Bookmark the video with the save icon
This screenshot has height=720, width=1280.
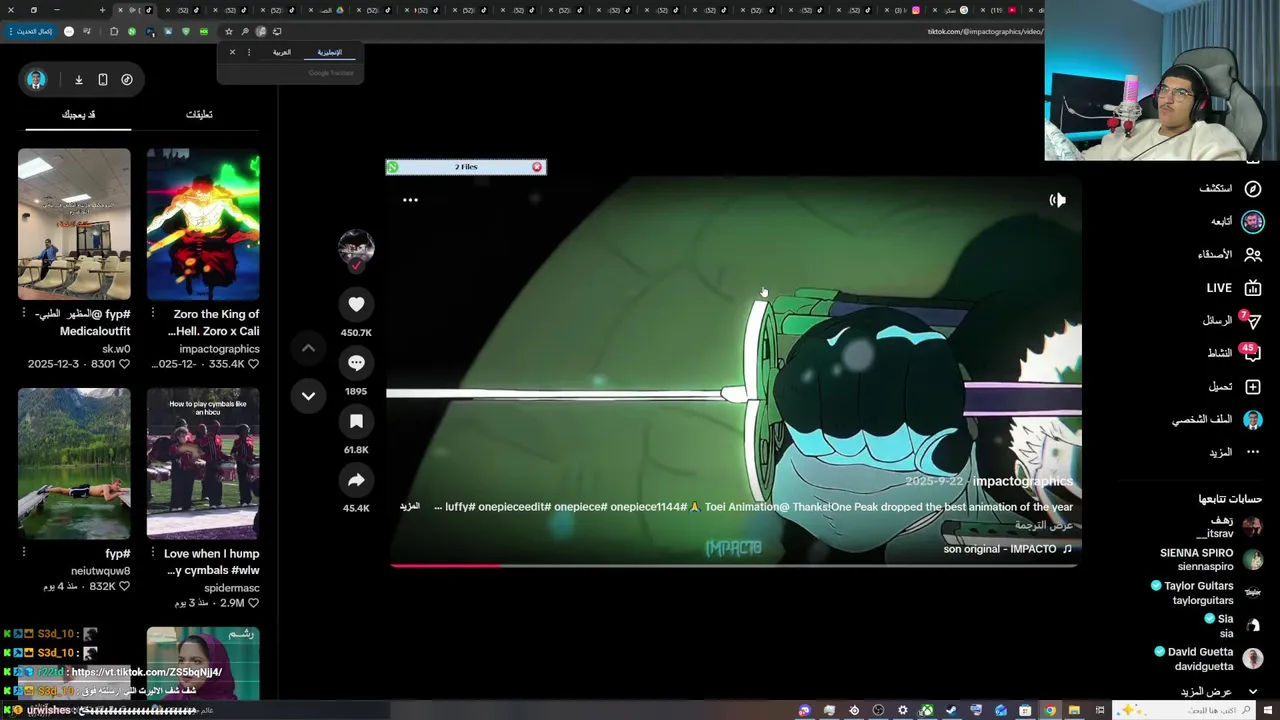point(356,422)
